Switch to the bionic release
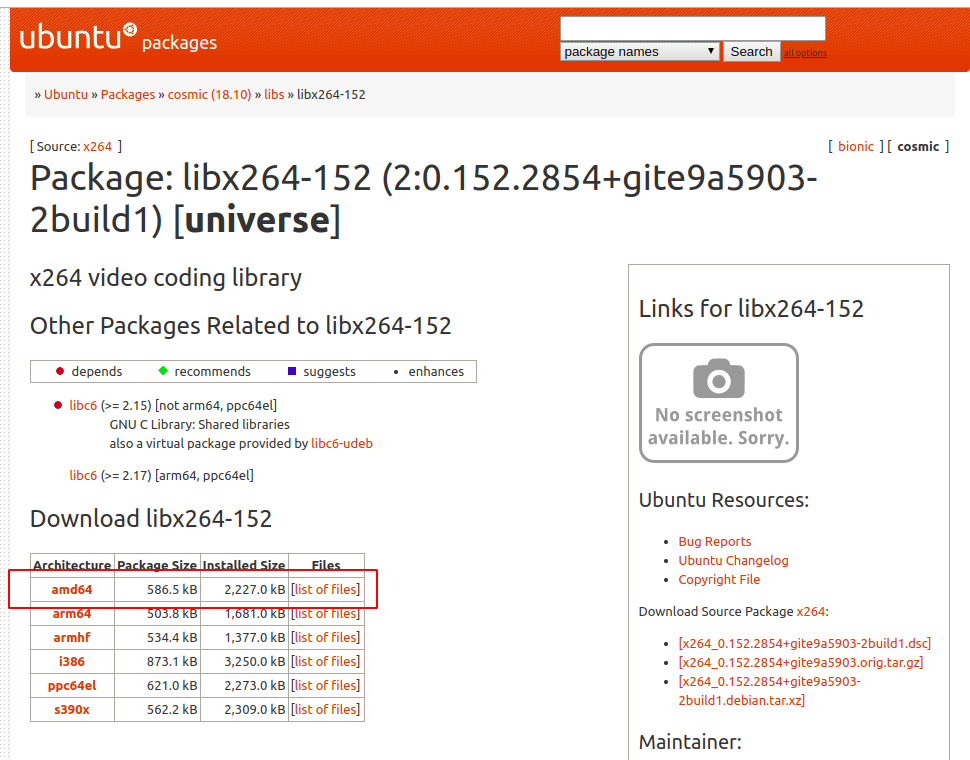This screenshot has width=970, height=760. 856,147
